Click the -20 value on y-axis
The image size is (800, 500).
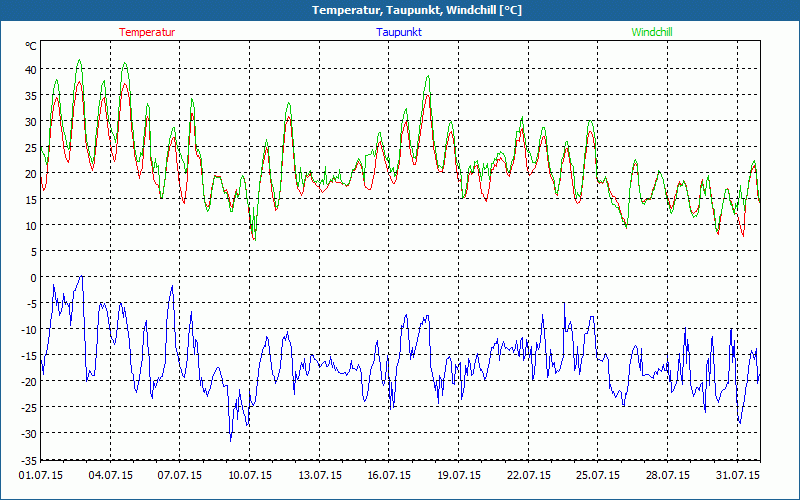[x=29, y=382]
